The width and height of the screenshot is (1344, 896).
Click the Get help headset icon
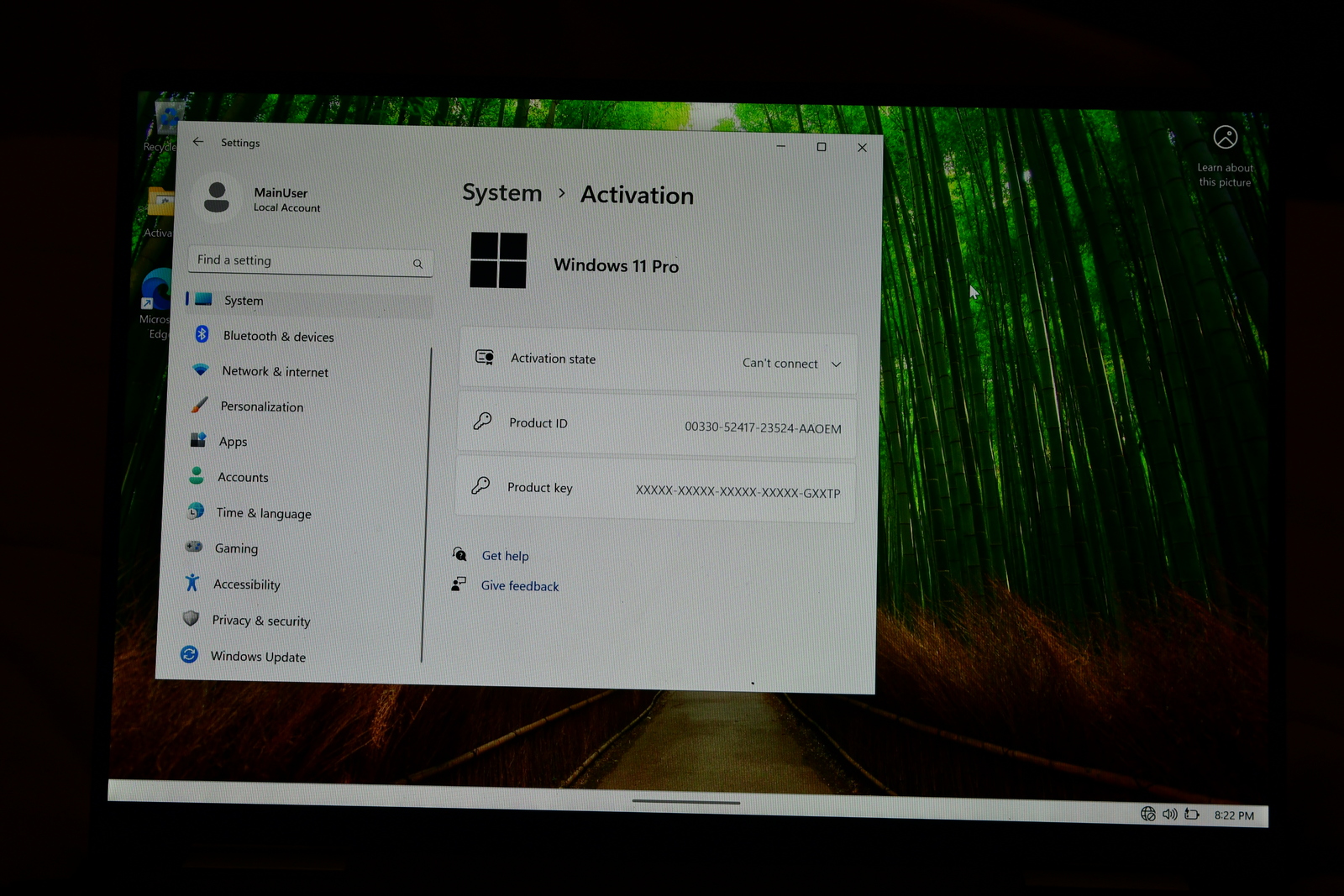click(x=459, y=554)
